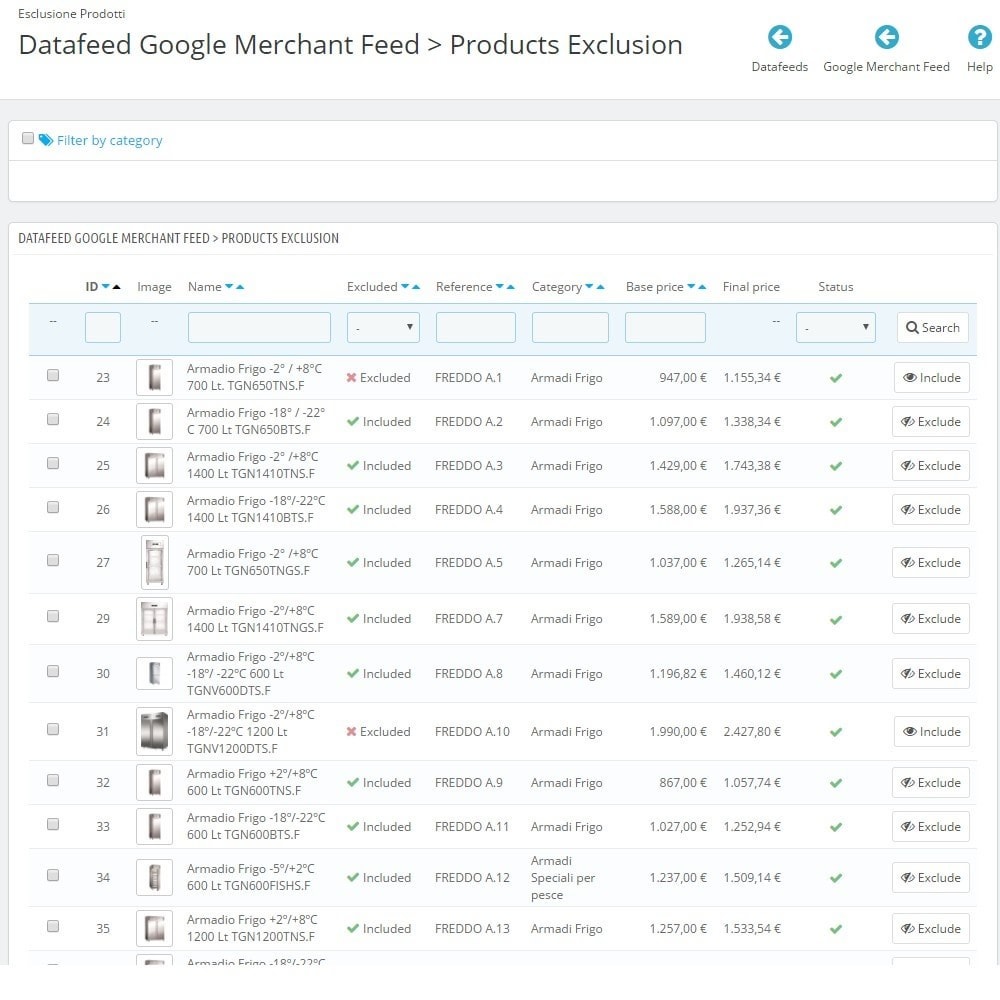Viewport: 1000px width, 1000px height.
Task: Tick checkbox for product ID 23
Action: point(53,375)
